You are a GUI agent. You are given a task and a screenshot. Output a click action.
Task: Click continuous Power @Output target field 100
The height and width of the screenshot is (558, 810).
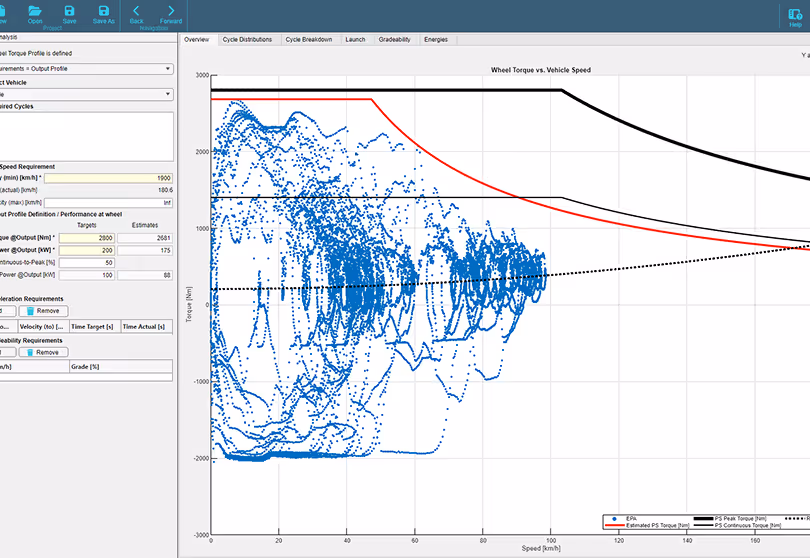point(87,275)
